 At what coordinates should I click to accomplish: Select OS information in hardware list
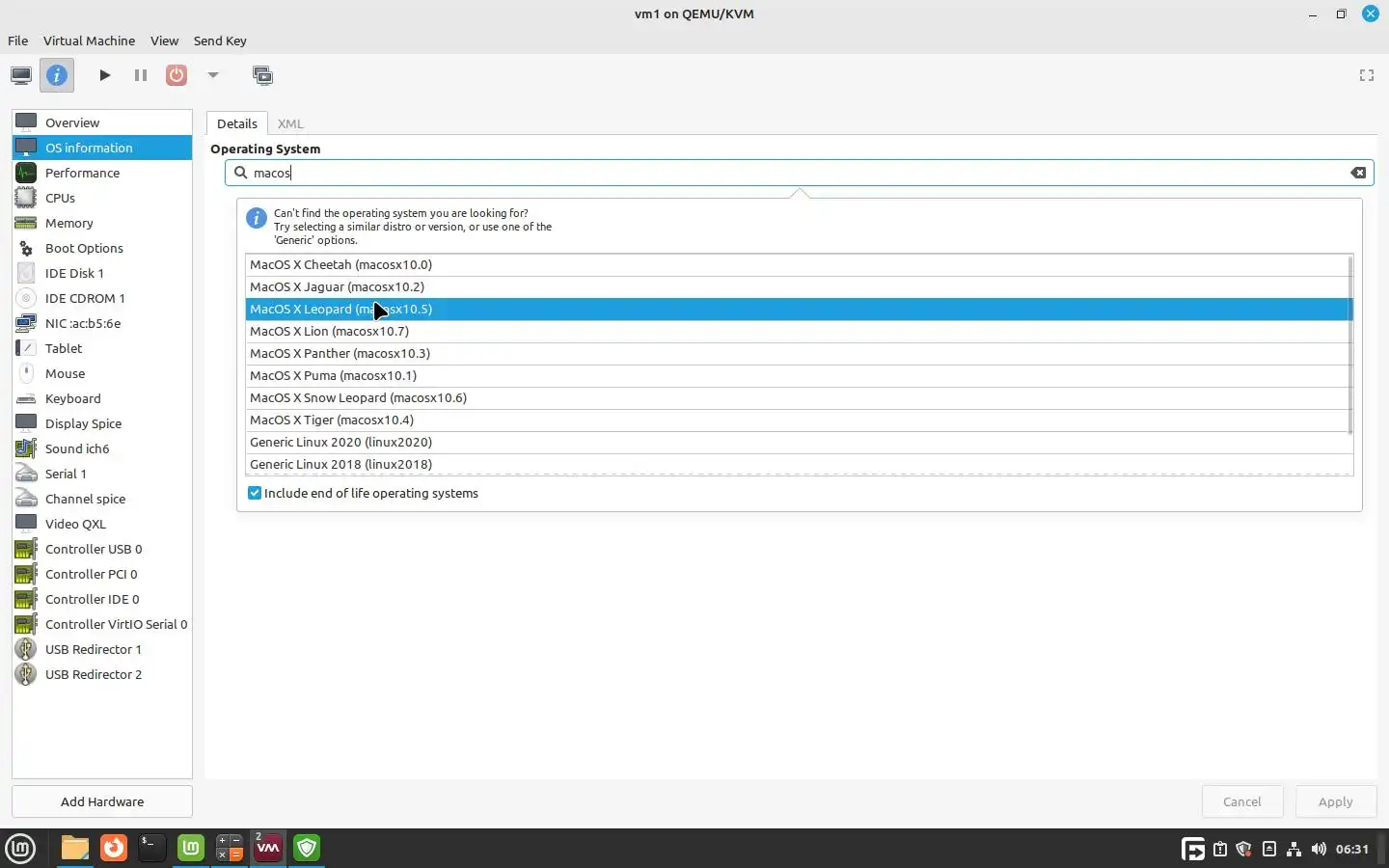[x=102, y=148]
